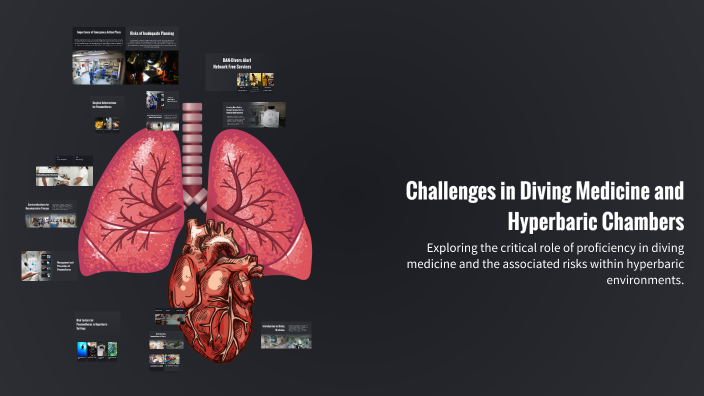
Task: Open the 'Management and Prevention of Pneumothorax' slide
Action: click(49, 266)
